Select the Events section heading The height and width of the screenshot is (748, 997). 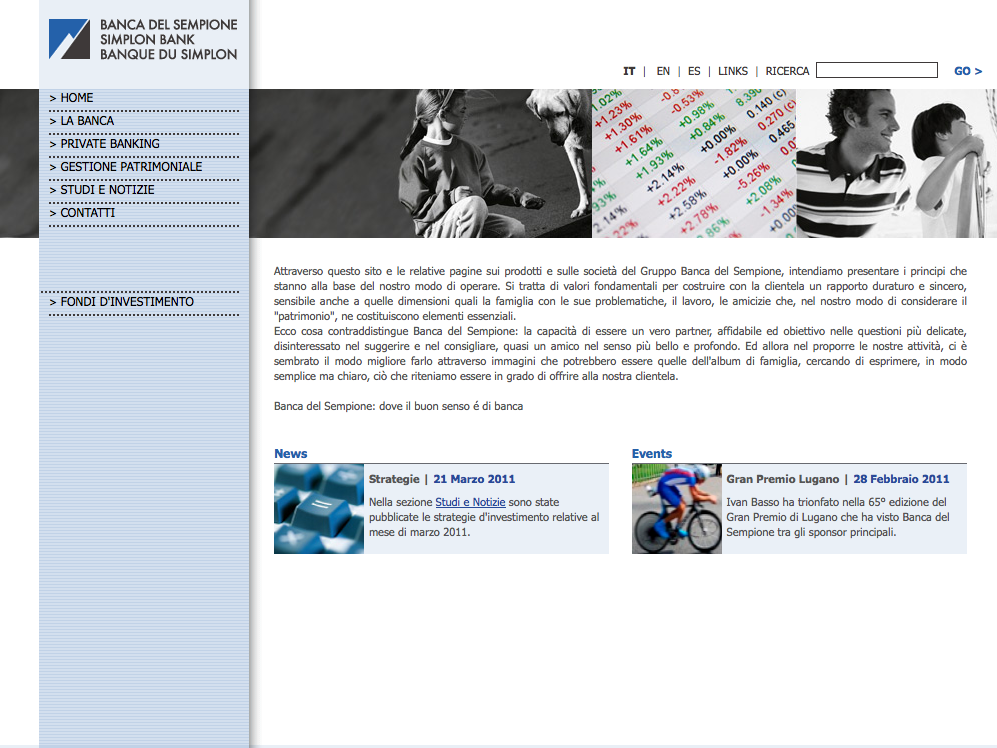(652, 454)
